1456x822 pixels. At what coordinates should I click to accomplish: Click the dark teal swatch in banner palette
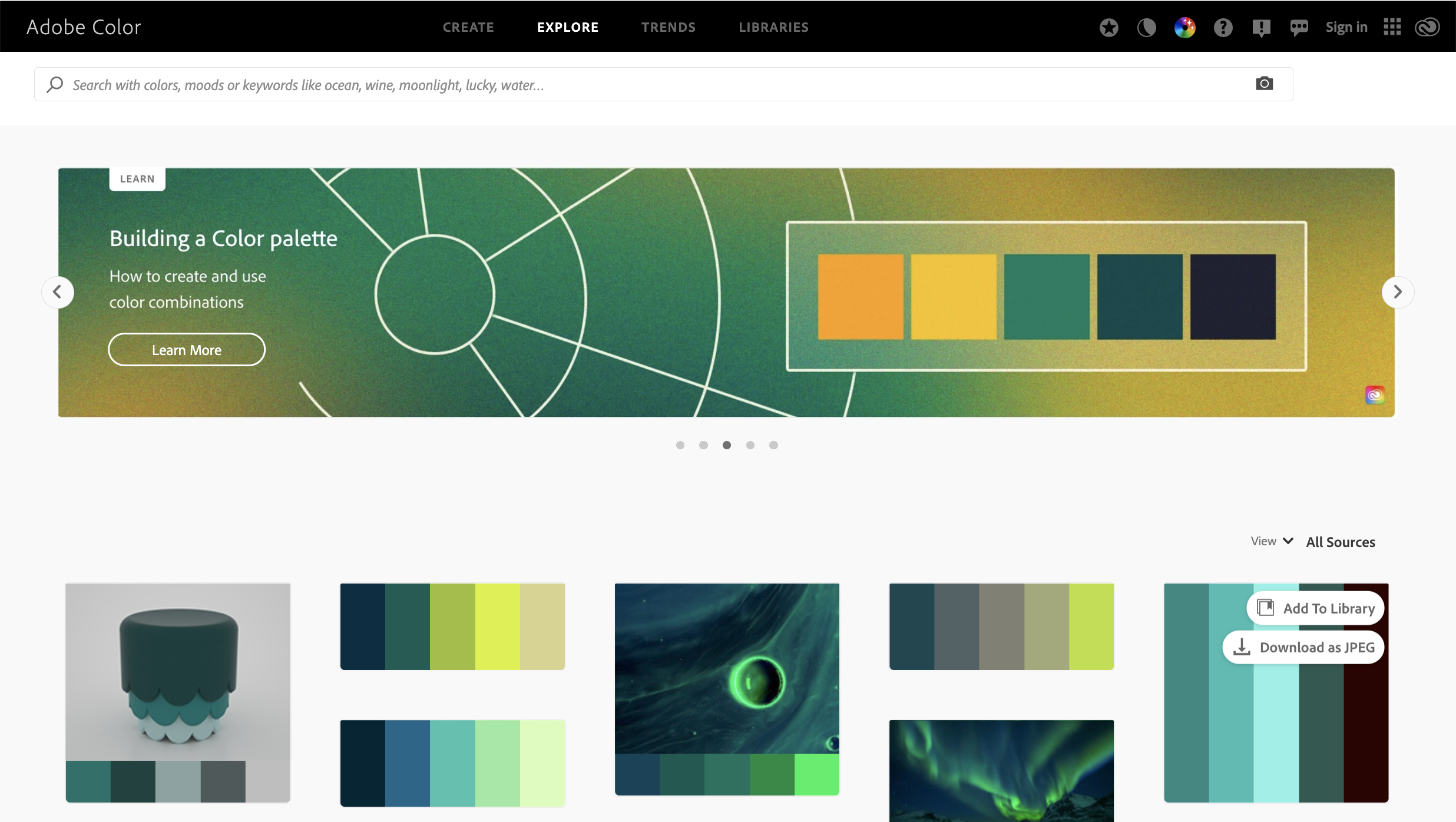(1140, 297)
